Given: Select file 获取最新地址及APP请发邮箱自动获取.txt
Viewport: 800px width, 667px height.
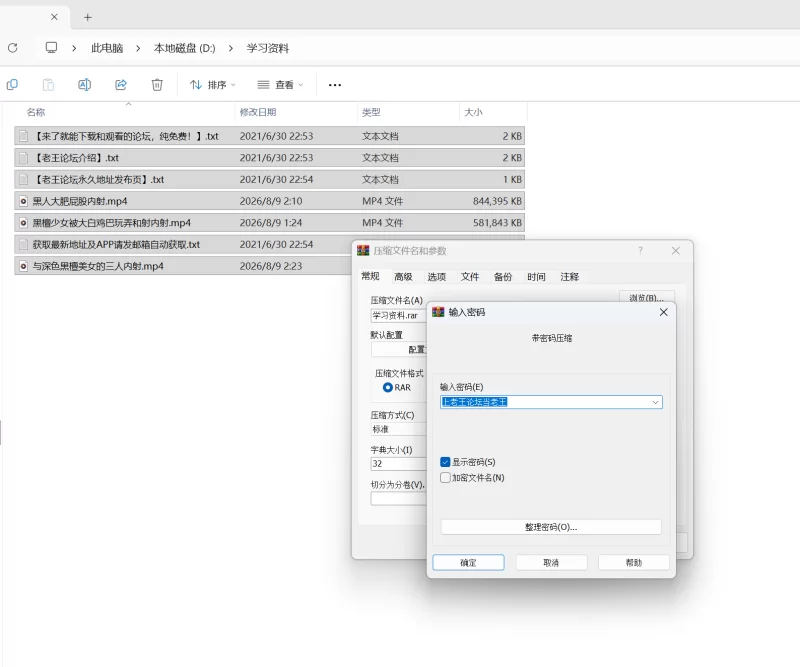Looking at the screenshot, I should (x=184, y=244).
